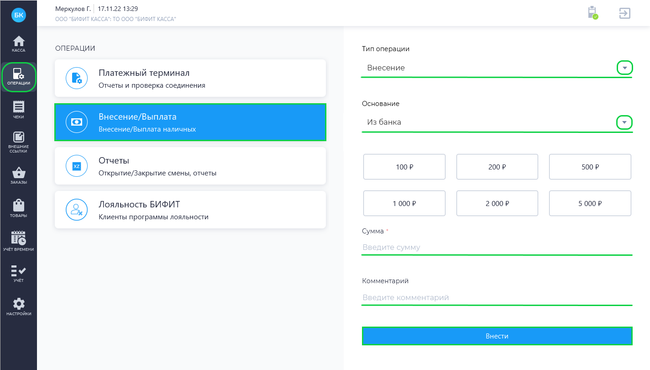The width and height of the screenshot is (650, 370).
Task: Focus the Сумма input field
Action: [497, 247]
